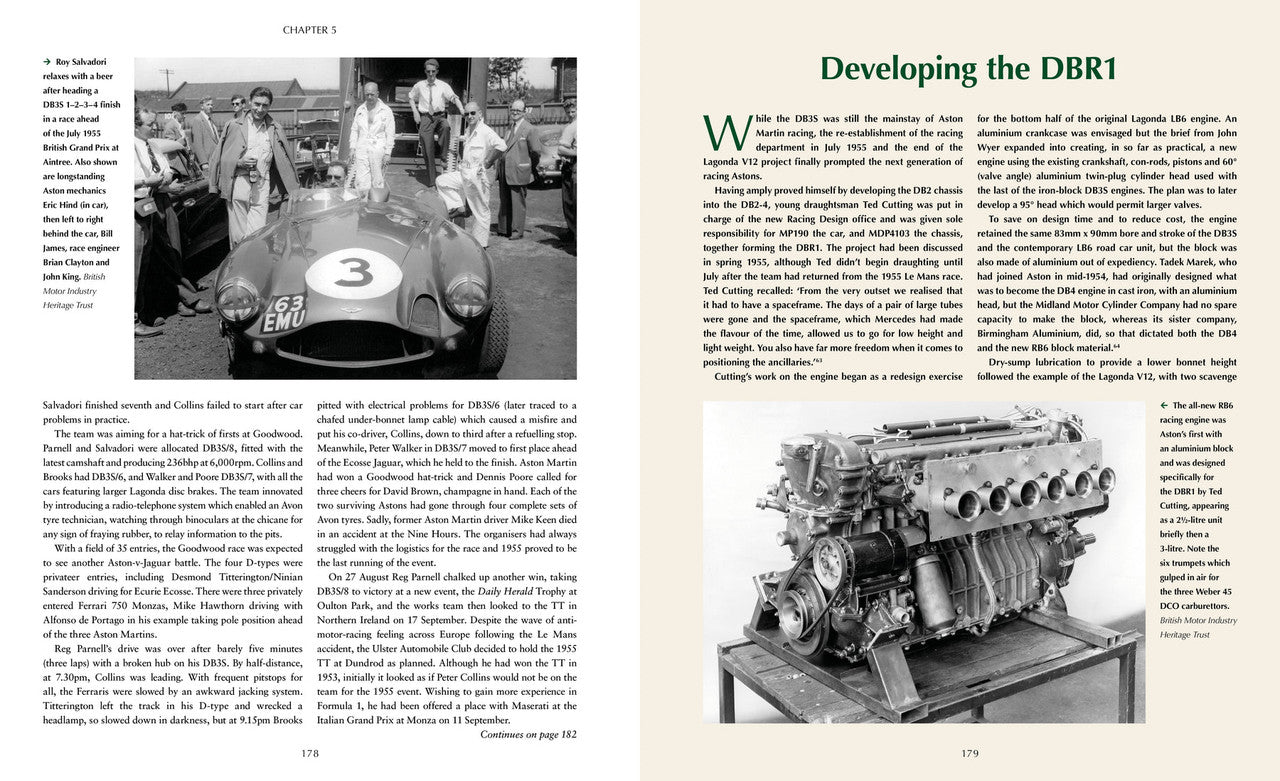Viewport: 1280px width, 781px height.
Task: Click the arrow beside 'The all-new RB6' caption
Action: pos(1164,405)
